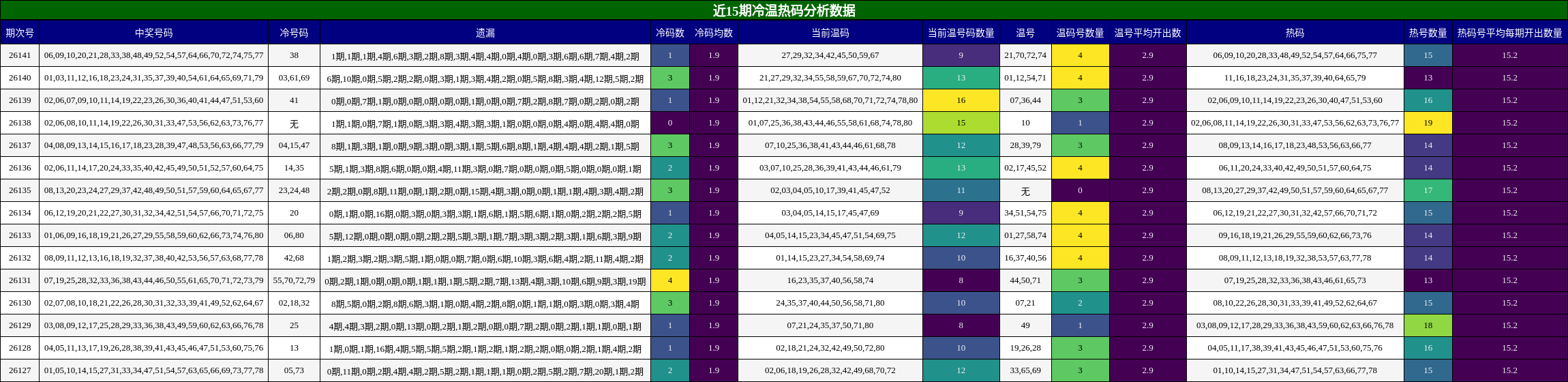Click warm number 10 in row 26138

[x=1025, y=123]
